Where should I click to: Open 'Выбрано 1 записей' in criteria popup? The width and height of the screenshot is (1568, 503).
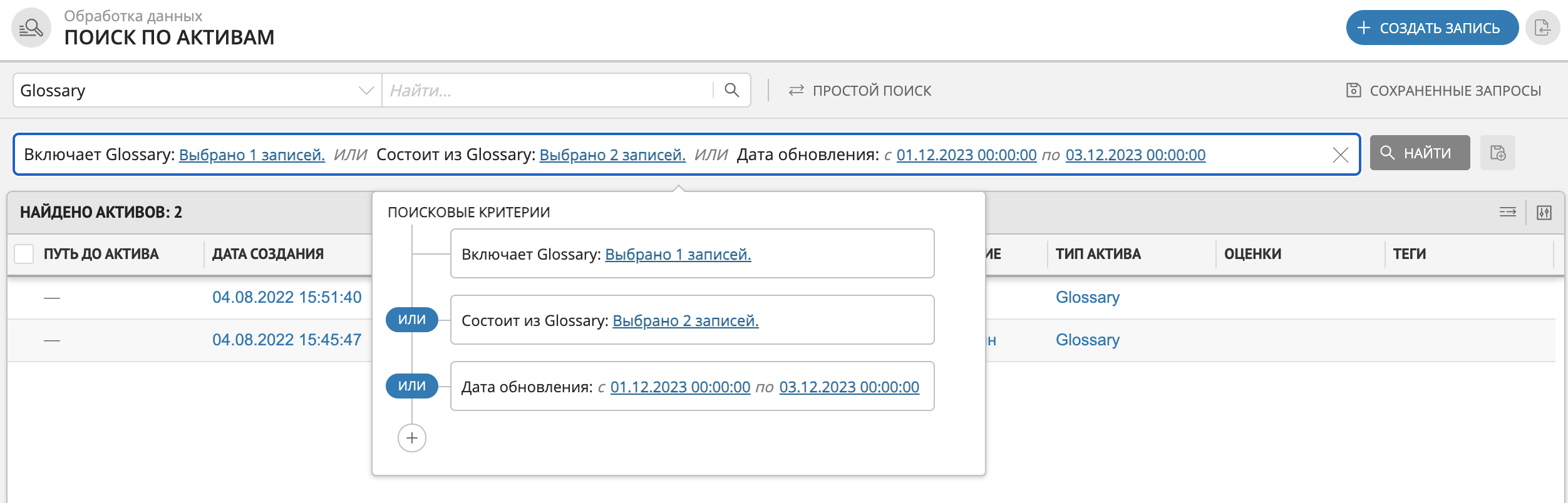coord(678,254)
